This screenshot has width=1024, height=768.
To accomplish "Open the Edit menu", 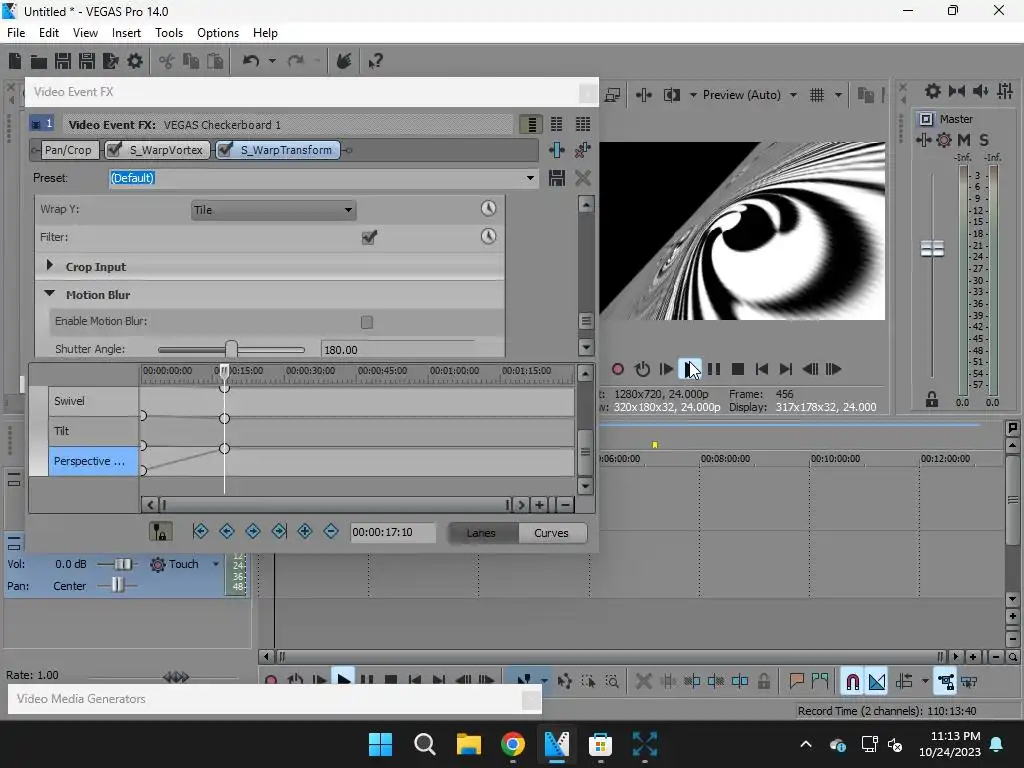I will (48, 33).
